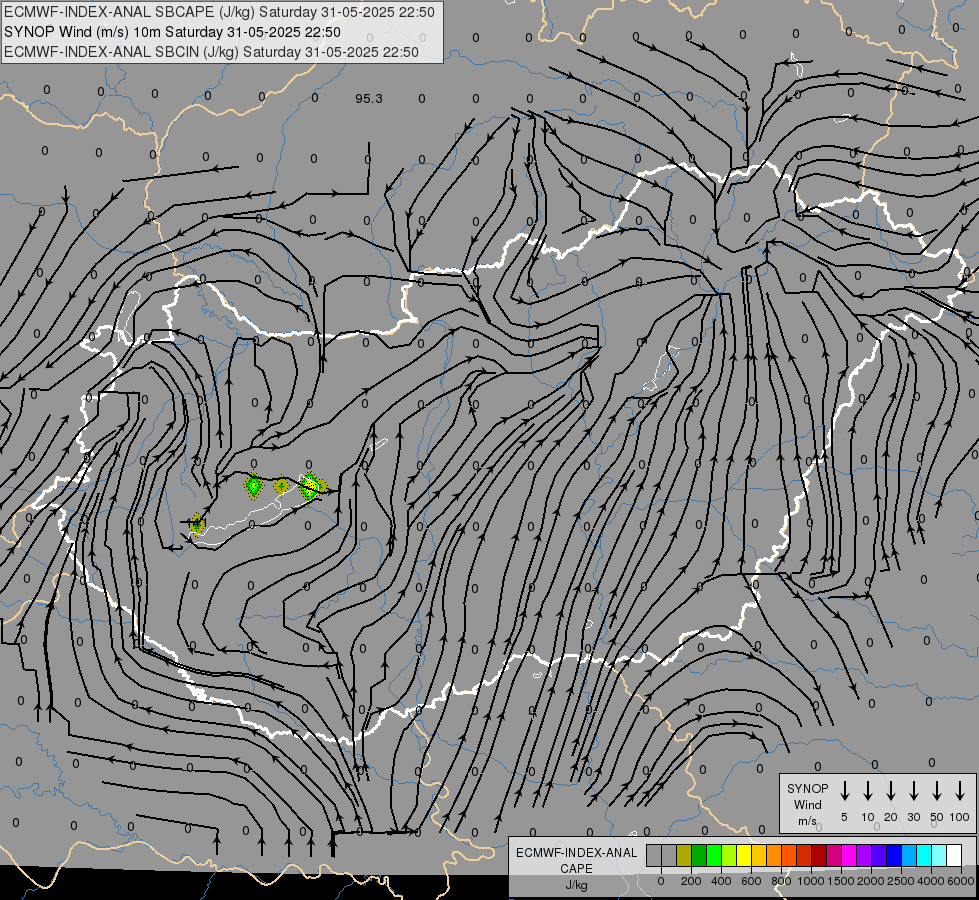Click the 200 tick label under the CAPE bar
The image size is (979, 900).
pos(691,881)
